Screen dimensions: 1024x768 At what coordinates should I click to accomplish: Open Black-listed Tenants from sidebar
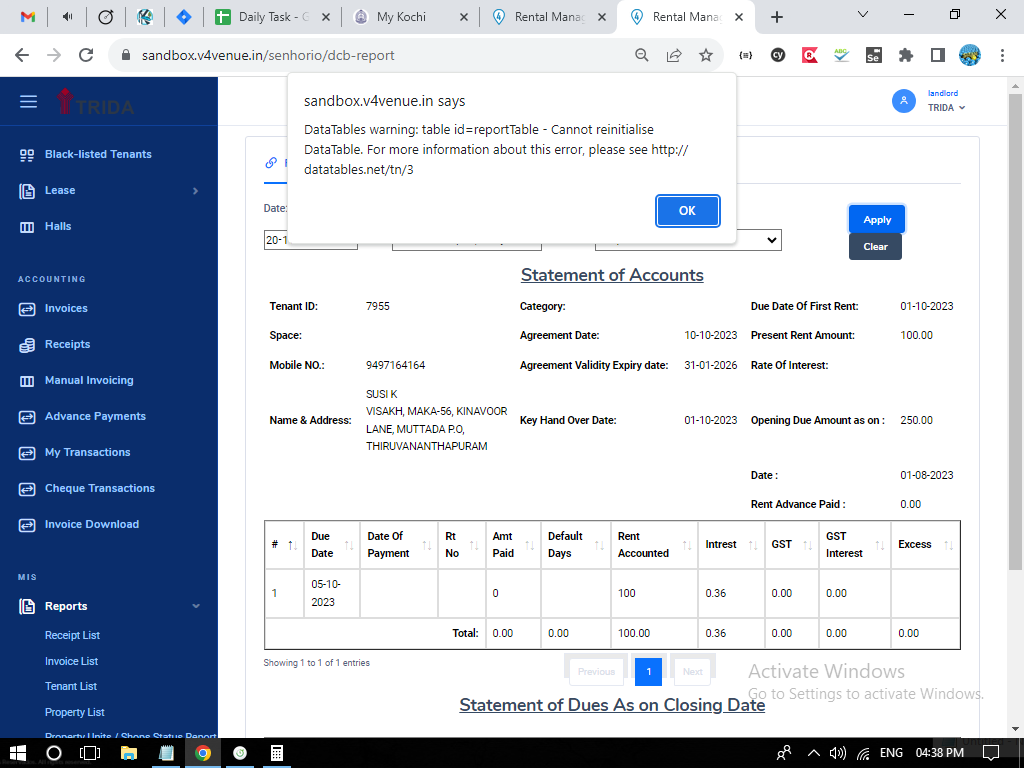pyautogui.click(x=98, y=154)
